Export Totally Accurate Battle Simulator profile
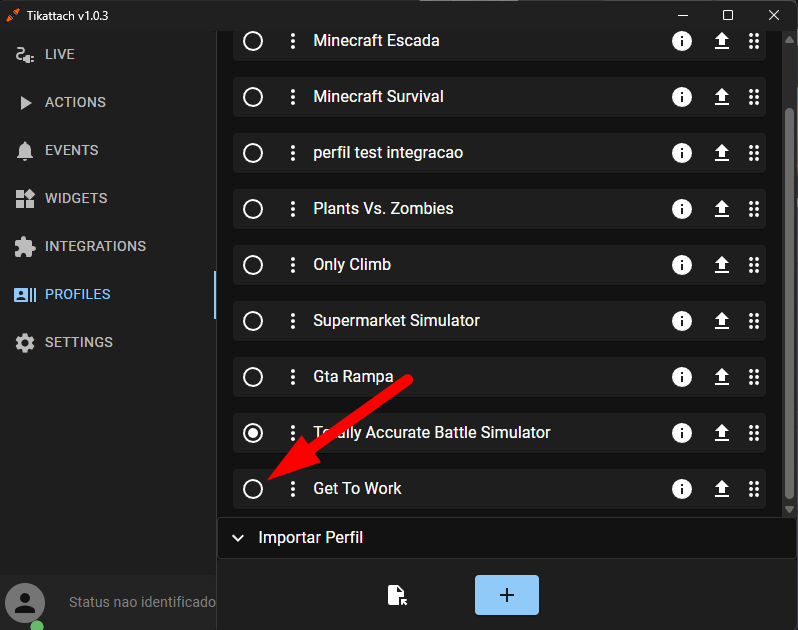The height and width of the screenshot is (630, 798). pos(722,433)
